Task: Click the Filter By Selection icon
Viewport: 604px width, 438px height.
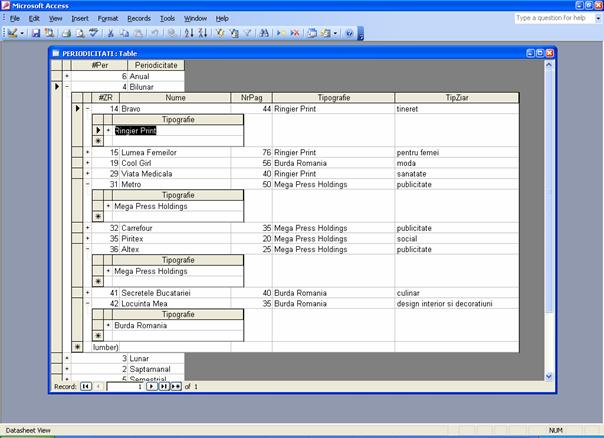Action: point(220,33)
